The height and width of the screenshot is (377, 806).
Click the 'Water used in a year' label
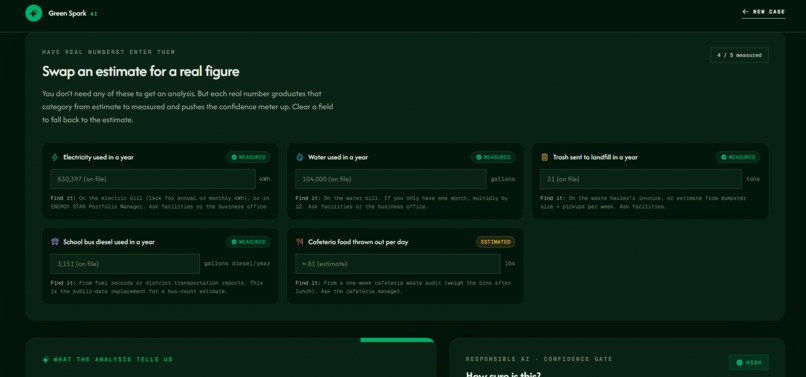click(x=338, y=157)
